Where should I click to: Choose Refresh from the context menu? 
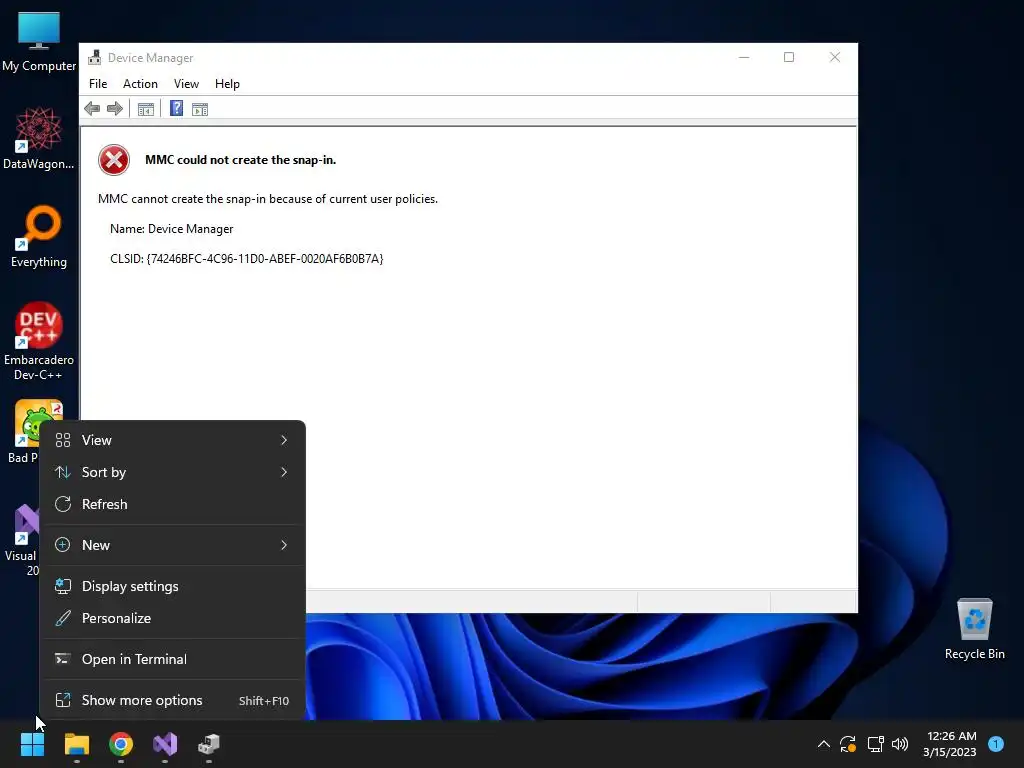click(172, 504)
